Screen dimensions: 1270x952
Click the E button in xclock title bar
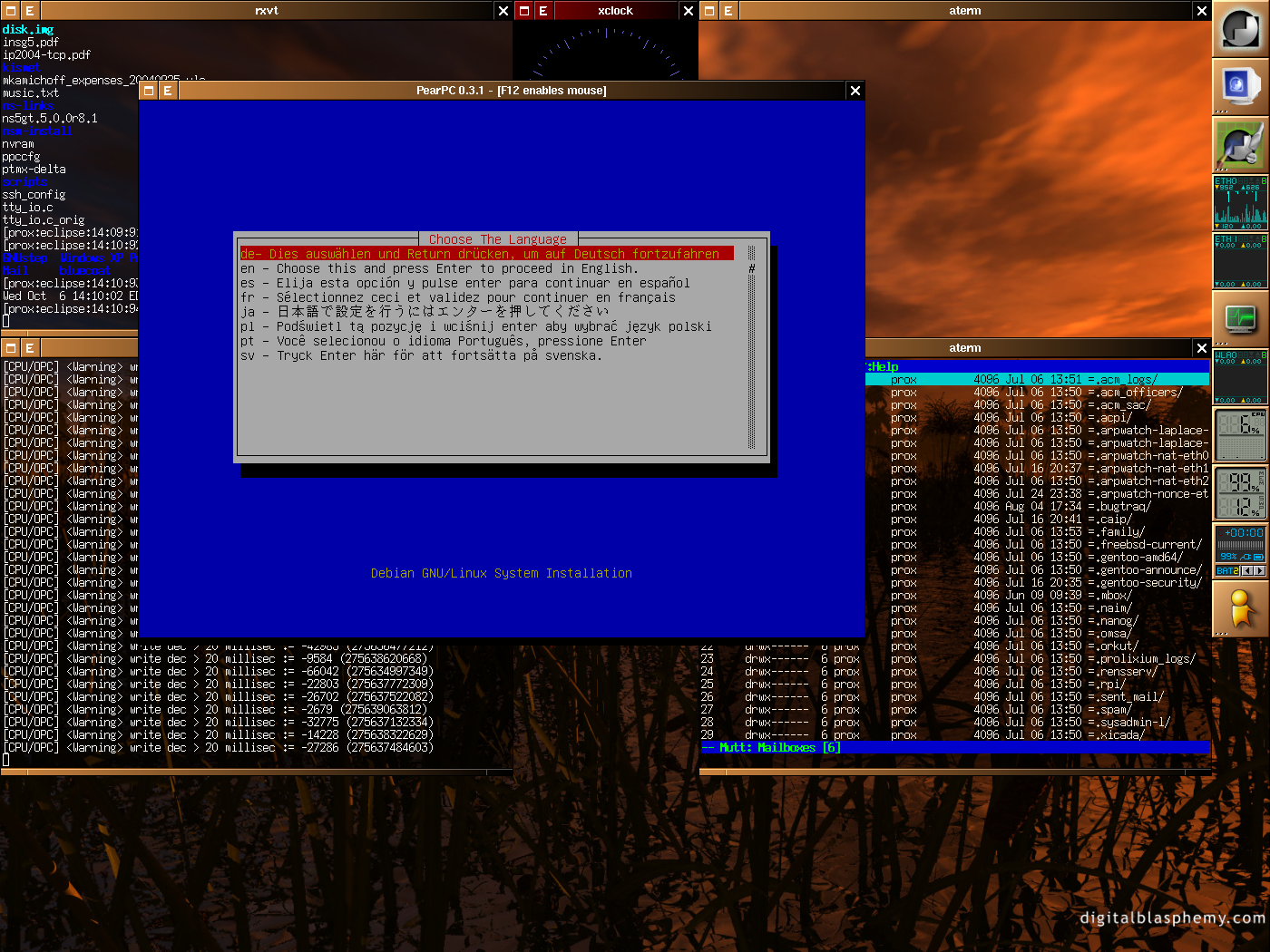pos(543,11)
